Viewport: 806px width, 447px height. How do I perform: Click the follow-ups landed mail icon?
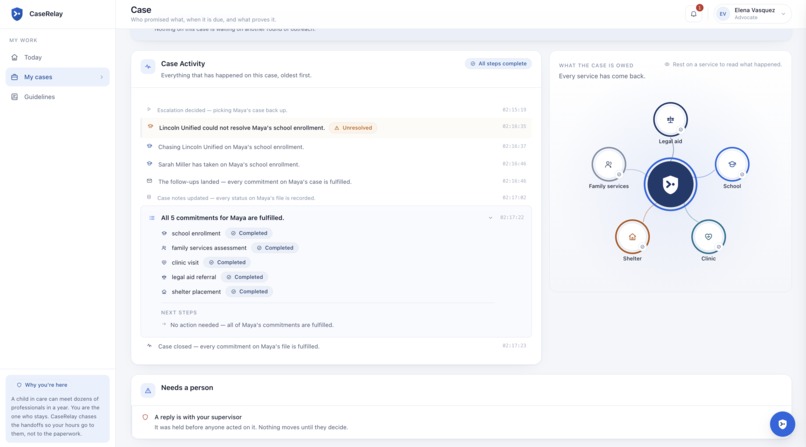point(150,181)
